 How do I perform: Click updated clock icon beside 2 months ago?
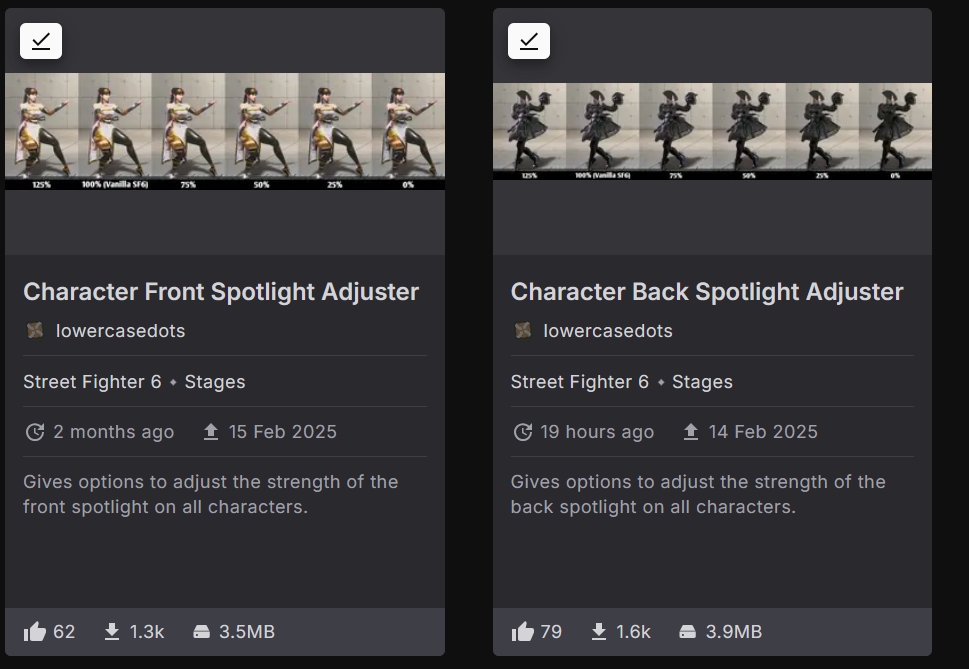[35, 432]
